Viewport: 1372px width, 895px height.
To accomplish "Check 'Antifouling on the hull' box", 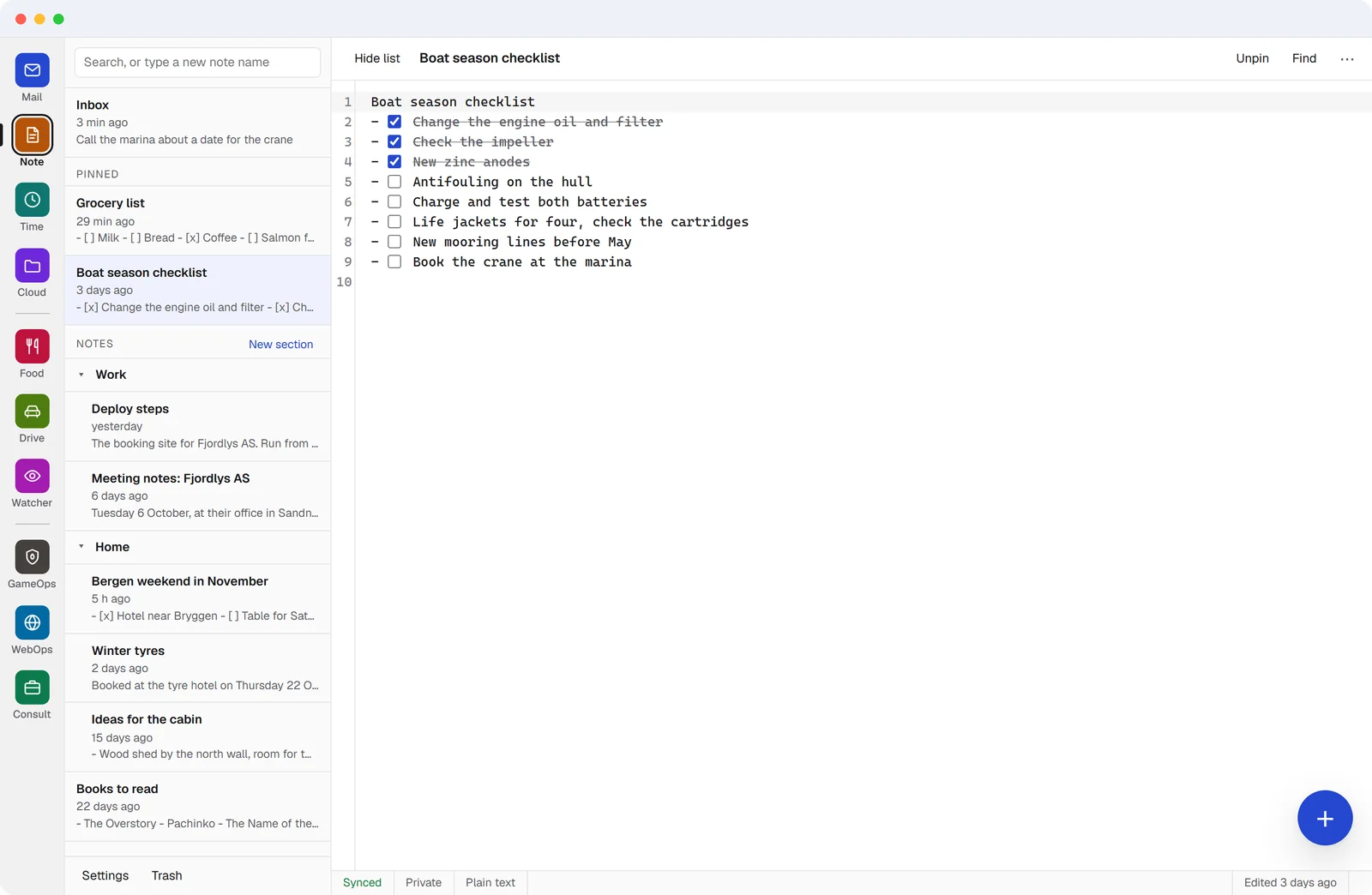I will point(394,182).
